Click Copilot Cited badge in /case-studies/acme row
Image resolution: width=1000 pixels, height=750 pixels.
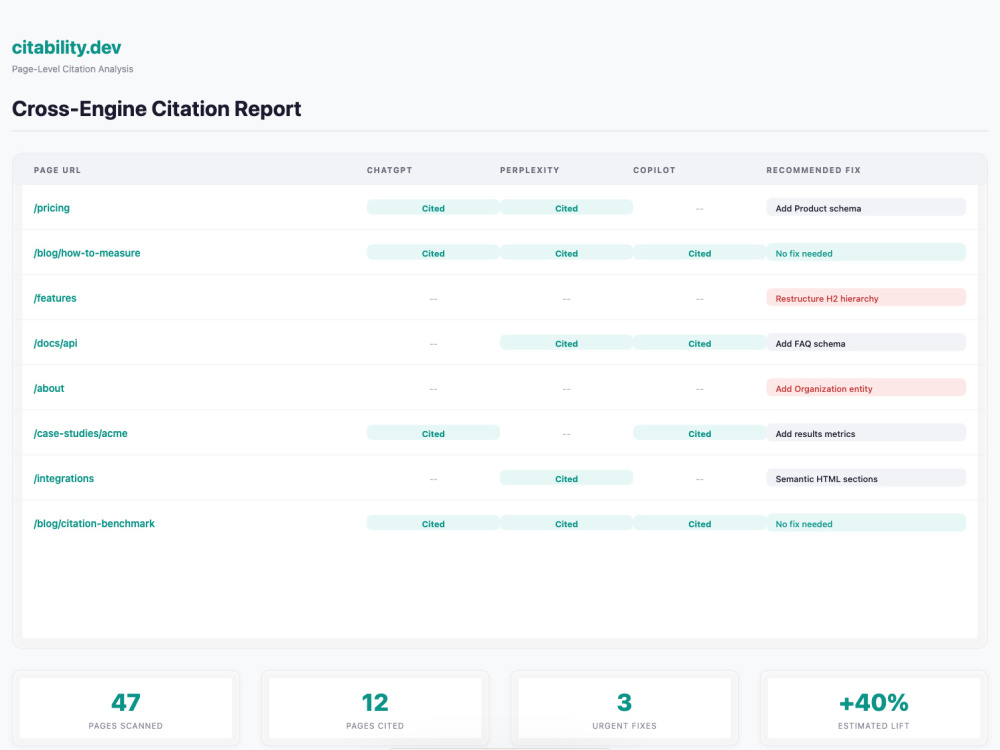[x=700, y=434]
